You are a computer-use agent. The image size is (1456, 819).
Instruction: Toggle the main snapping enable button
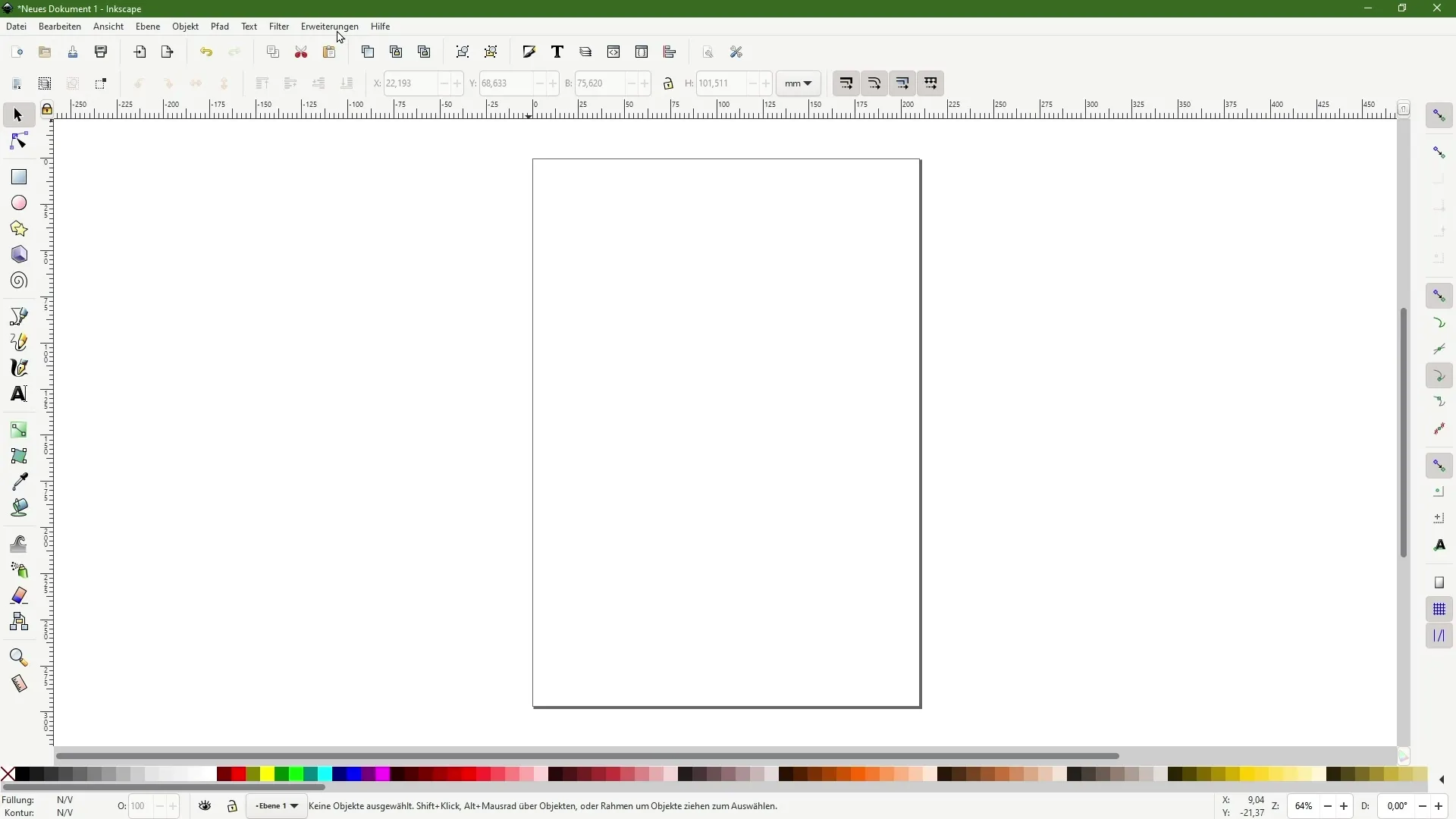click(1439, 115)
